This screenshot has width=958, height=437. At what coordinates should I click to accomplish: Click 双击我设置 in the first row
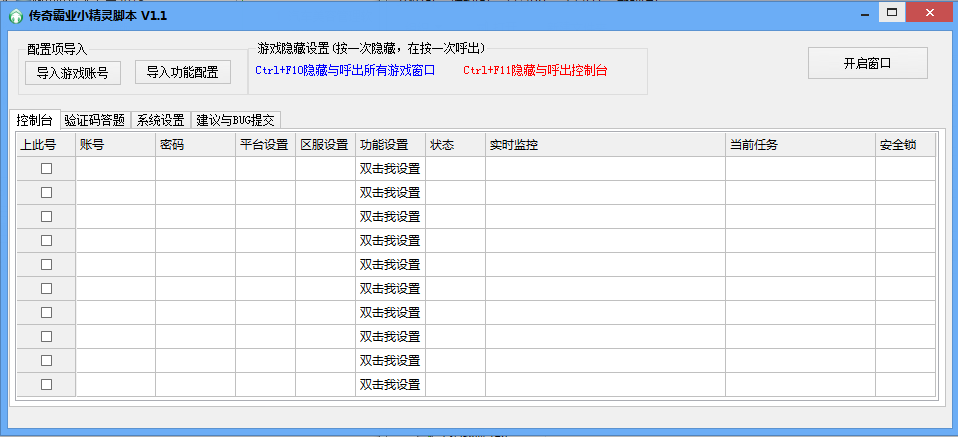click(390, 168)
